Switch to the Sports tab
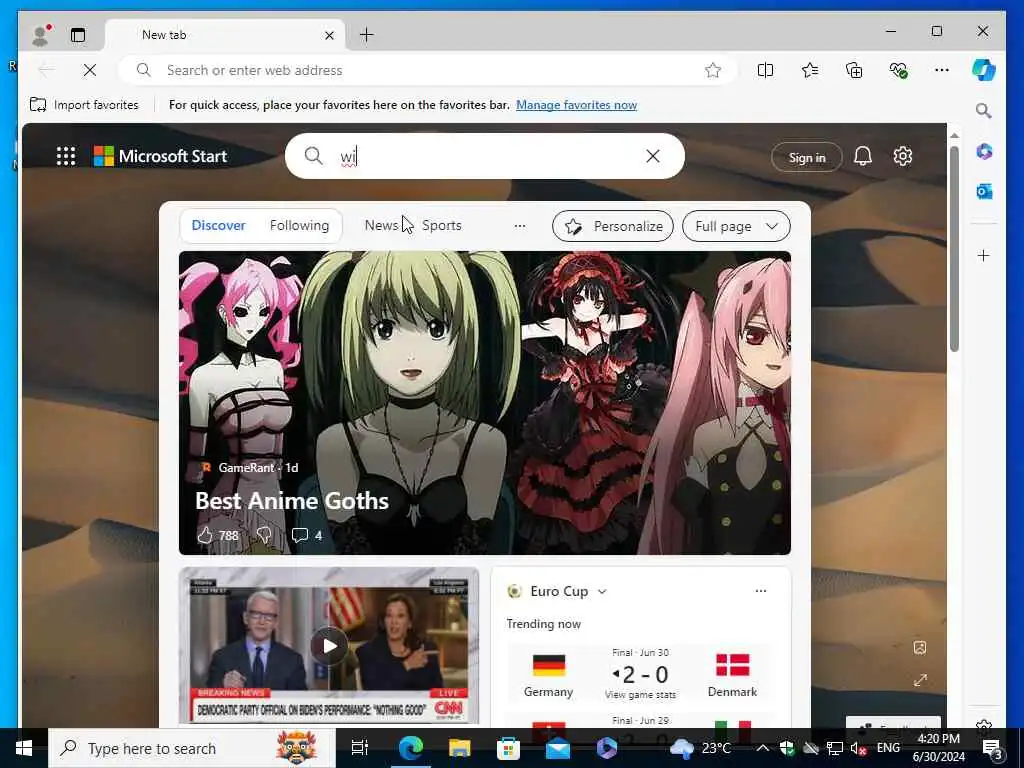 [x=441, y=225]
